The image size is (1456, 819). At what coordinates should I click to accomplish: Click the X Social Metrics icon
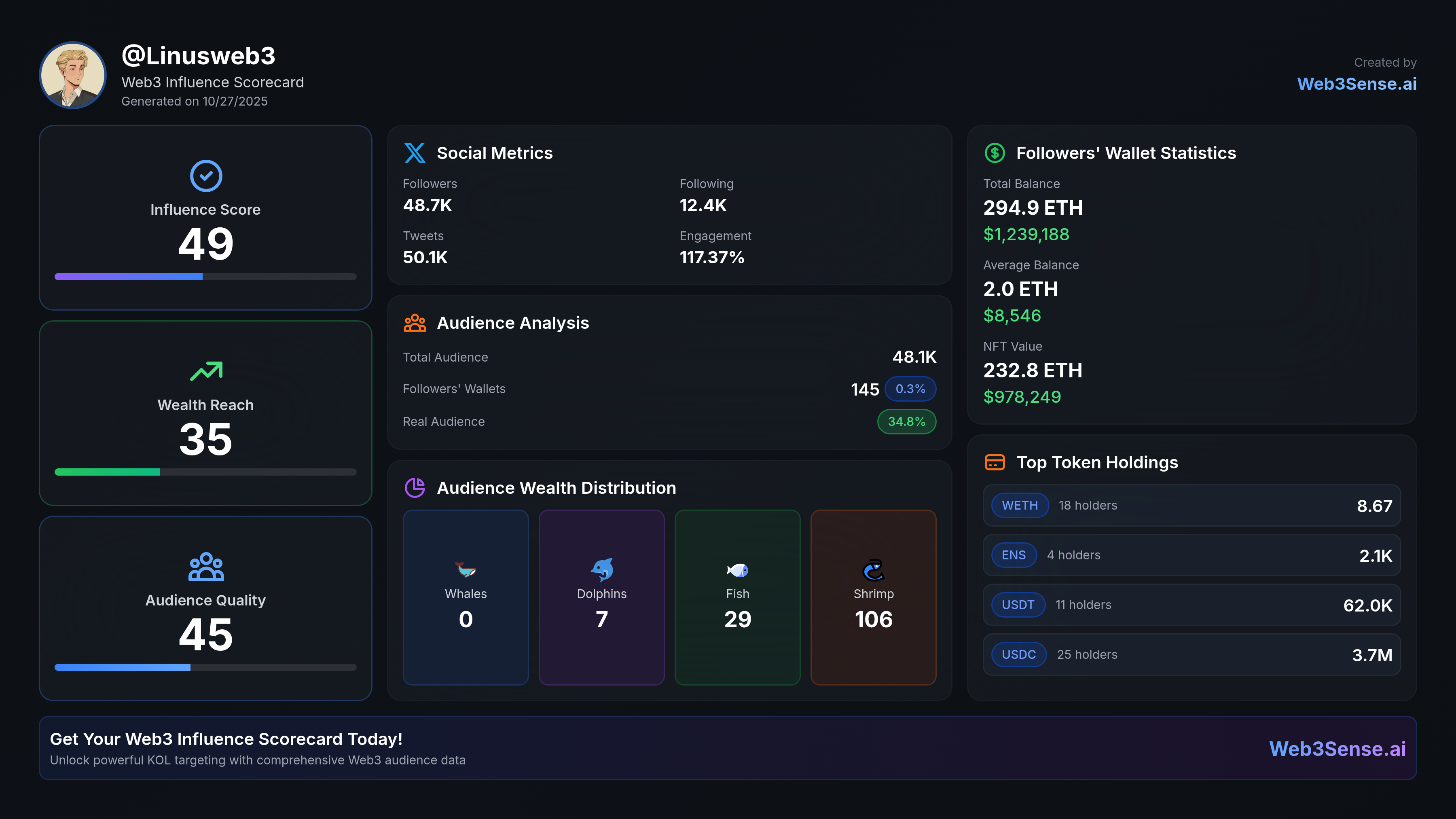click(x=415, y=152)
